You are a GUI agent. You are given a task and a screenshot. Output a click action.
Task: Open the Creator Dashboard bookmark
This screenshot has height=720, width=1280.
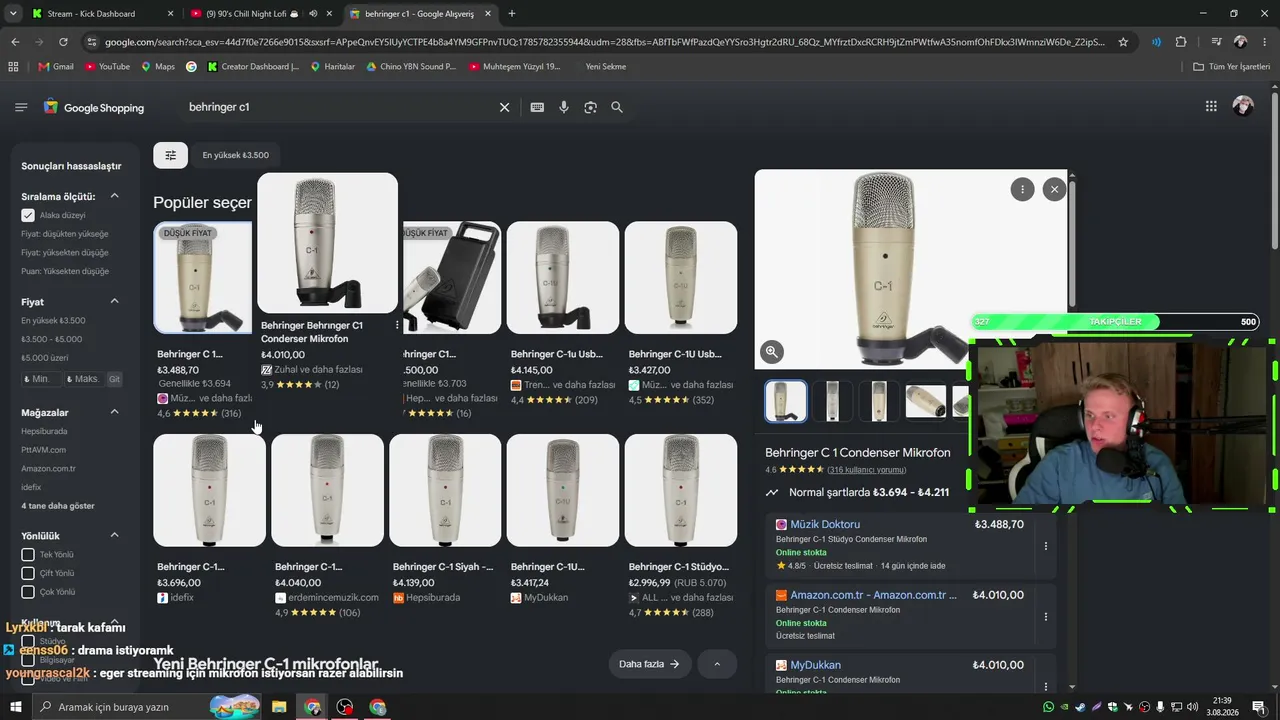tap(253, 67)
